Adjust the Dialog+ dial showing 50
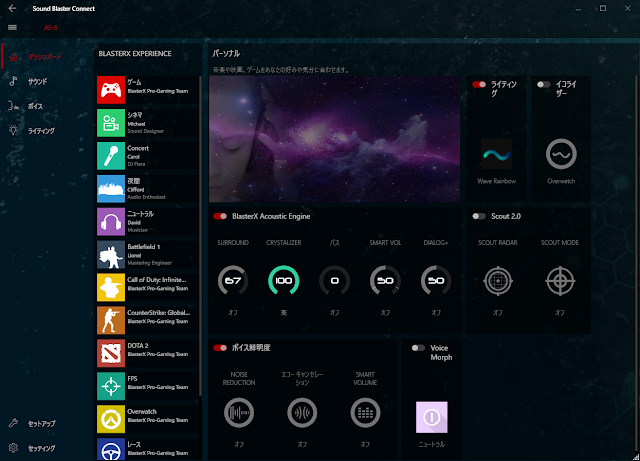 436,281
